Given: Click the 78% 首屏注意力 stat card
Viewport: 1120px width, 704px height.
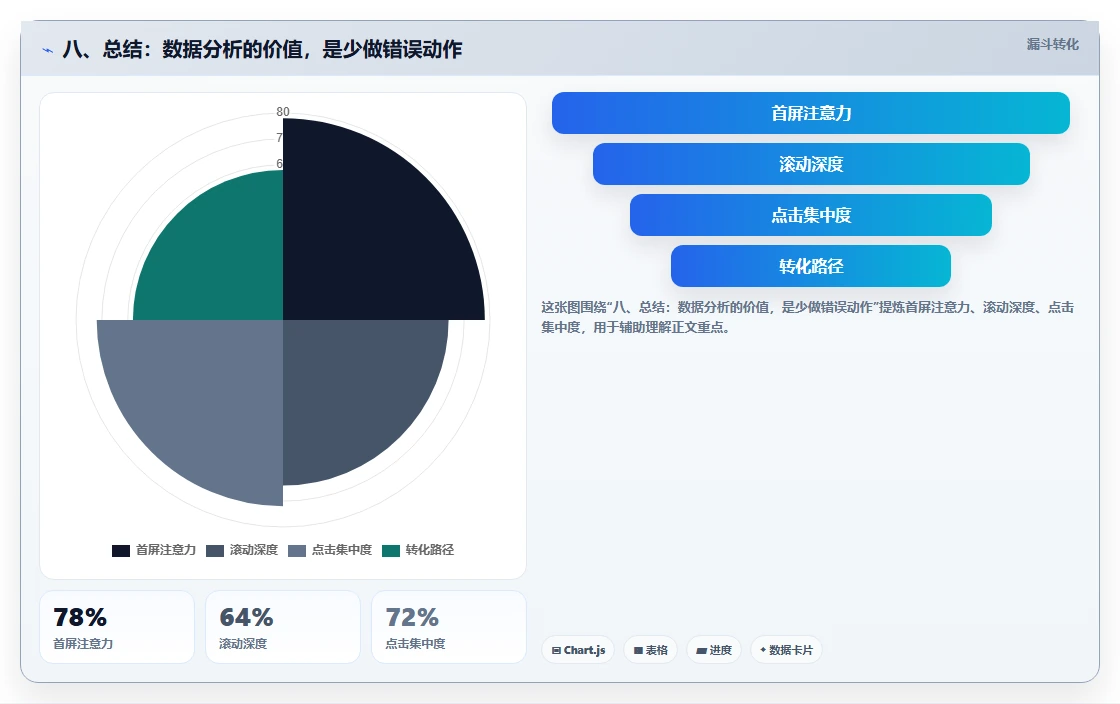Looking at the screenshot, I should click(117, 627).
